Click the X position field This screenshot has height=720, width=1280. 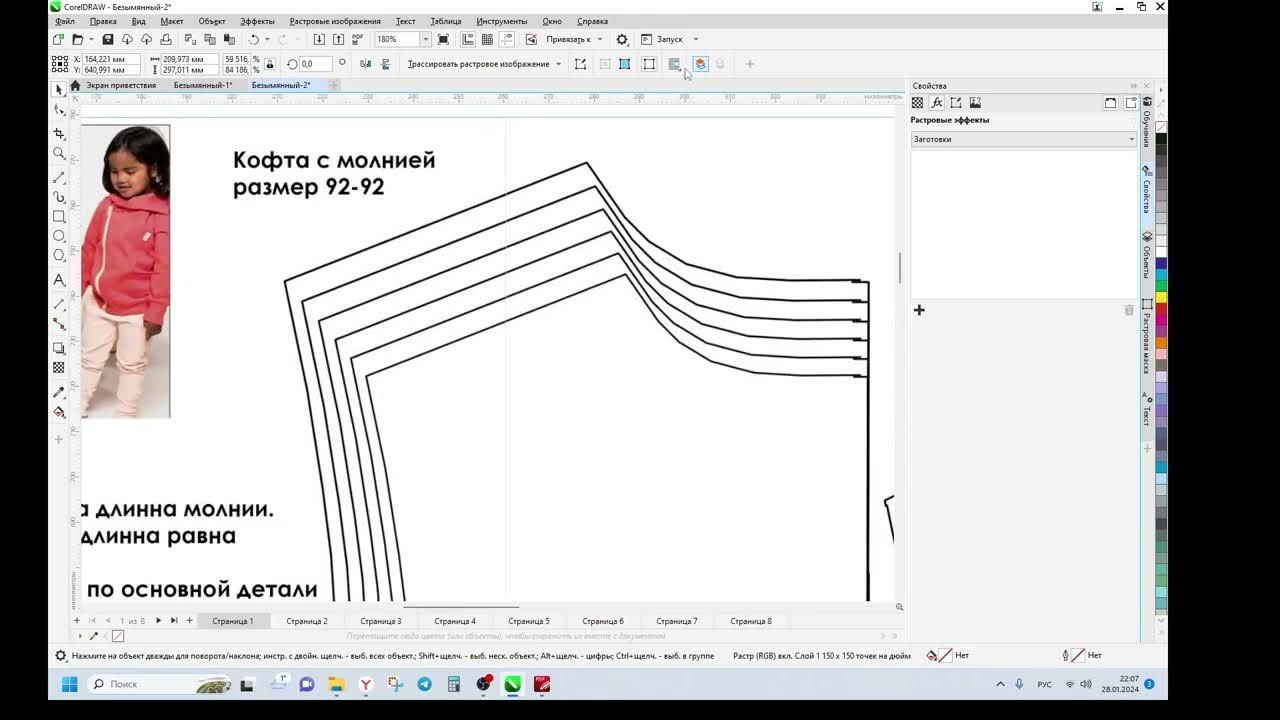click(x=111, y=59)
